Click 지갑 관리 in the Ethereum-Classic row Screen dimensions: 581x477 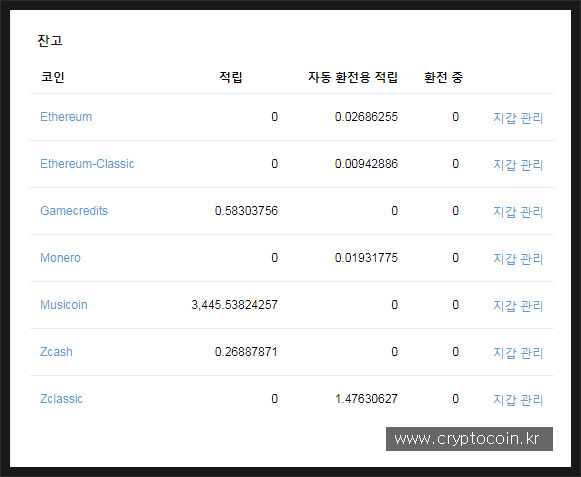(518, 165)
